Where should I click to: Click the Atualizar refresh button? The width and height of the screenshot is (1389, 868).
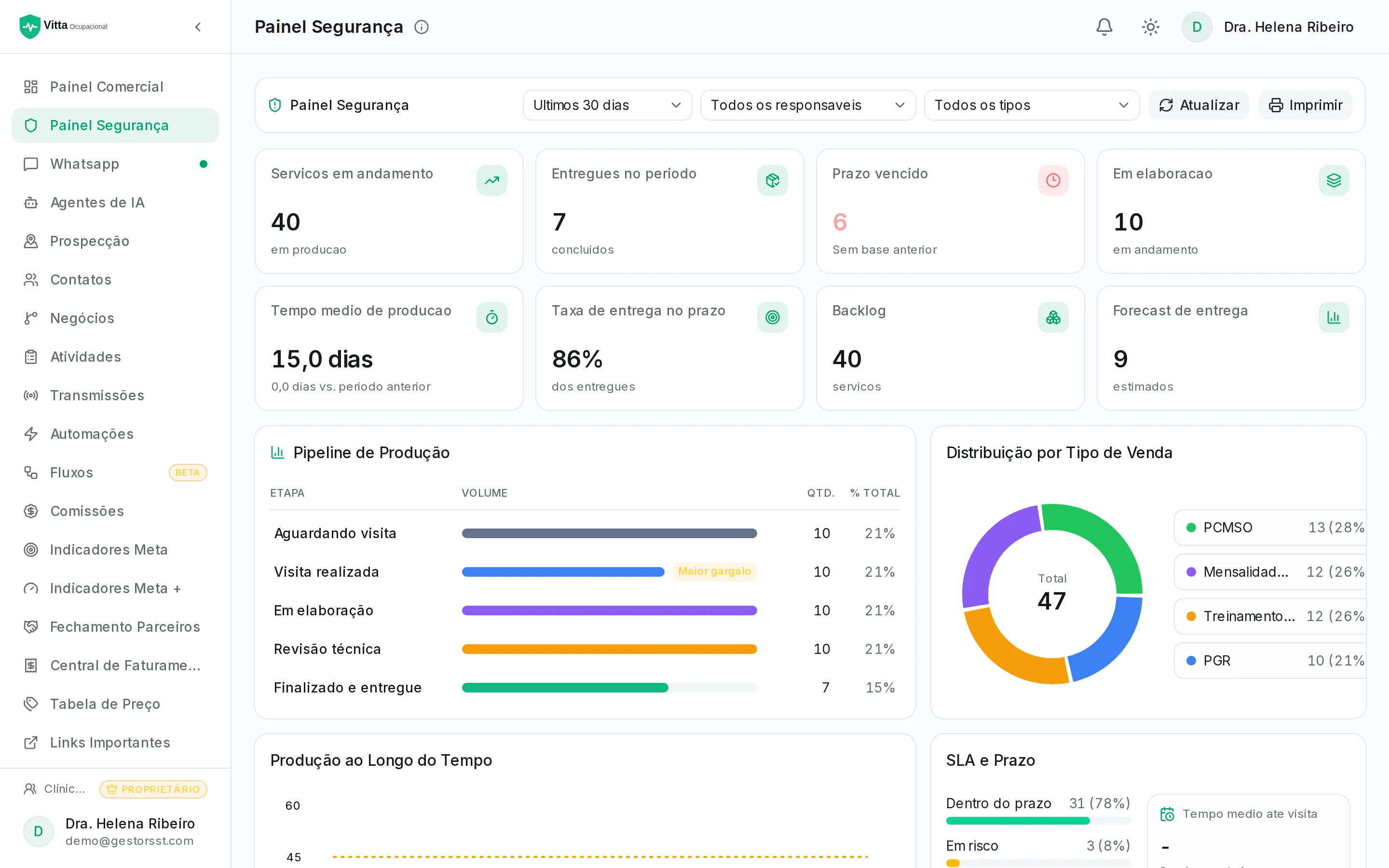(1198, 105)
